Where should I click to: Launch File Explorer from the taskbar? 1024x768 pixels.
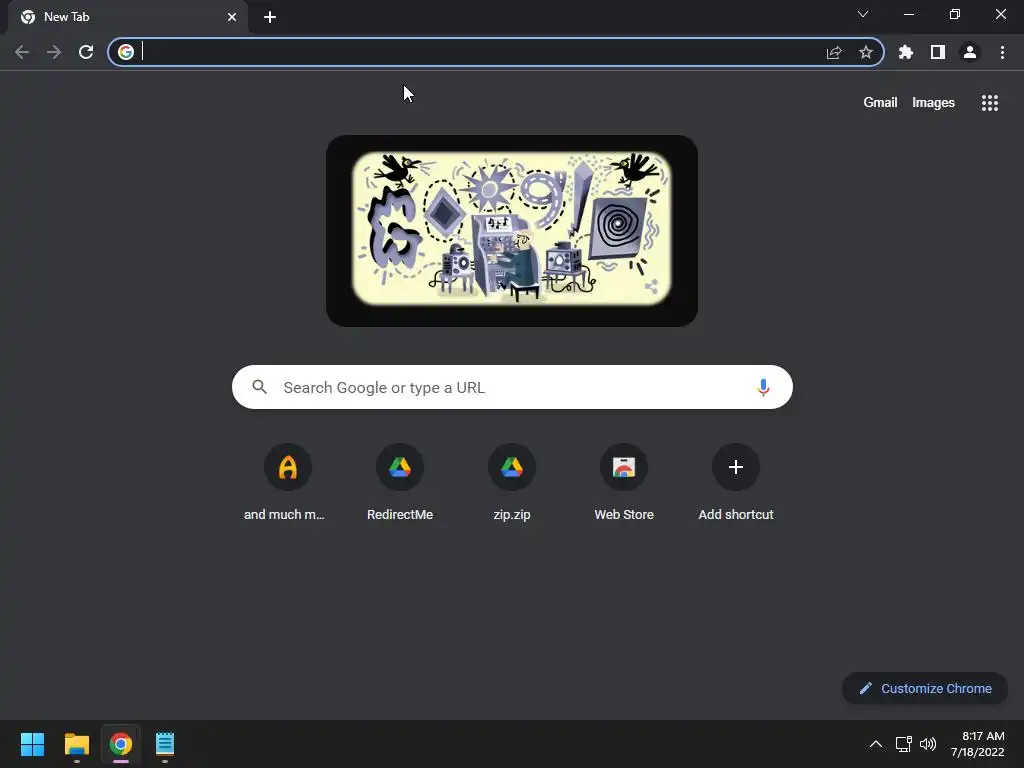[x=76, y=744]
